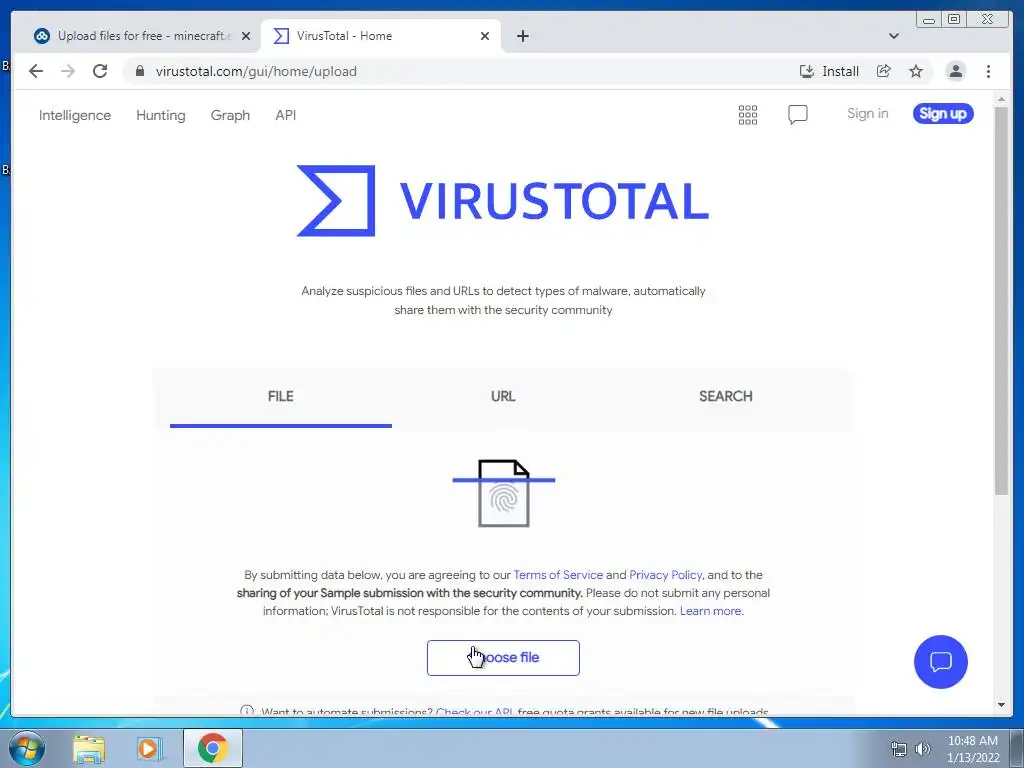Close the VirusTotal - Home tab
1024x768 pixels.
[485, 36]
